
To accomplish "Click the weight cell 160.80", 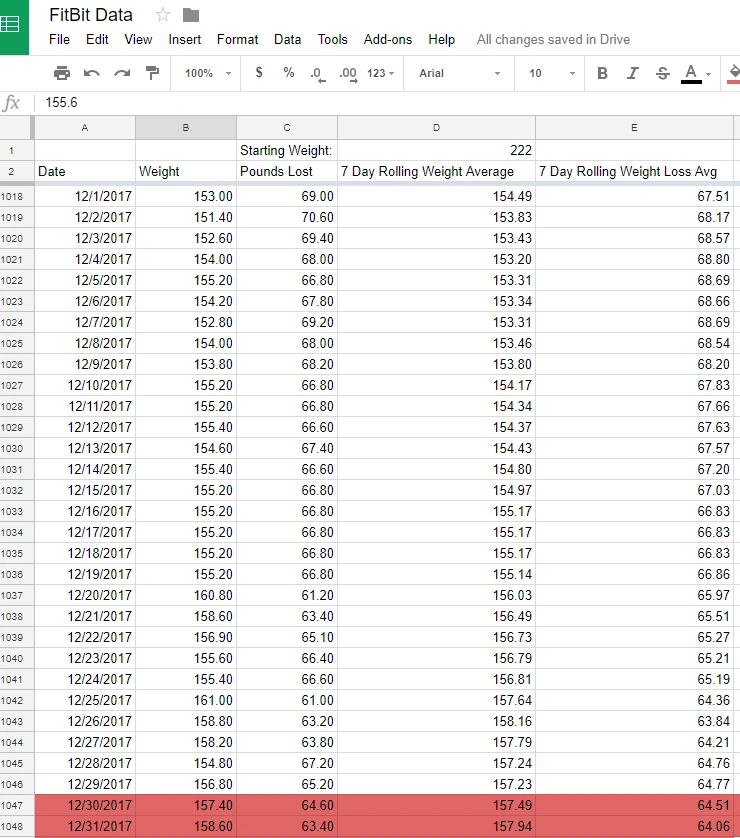I will click(x=185, y=595).
